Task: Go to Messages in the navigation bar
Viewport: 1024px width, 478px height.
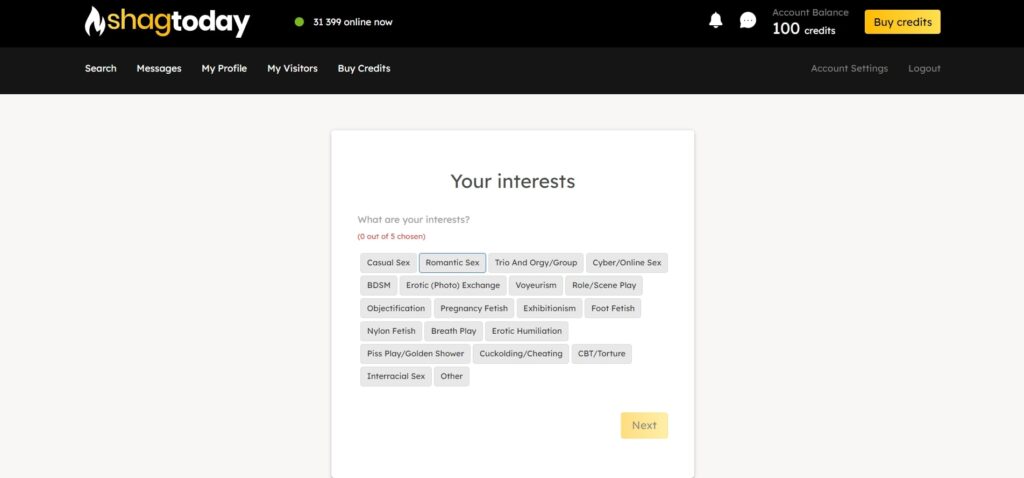Action: pos(159,69)
